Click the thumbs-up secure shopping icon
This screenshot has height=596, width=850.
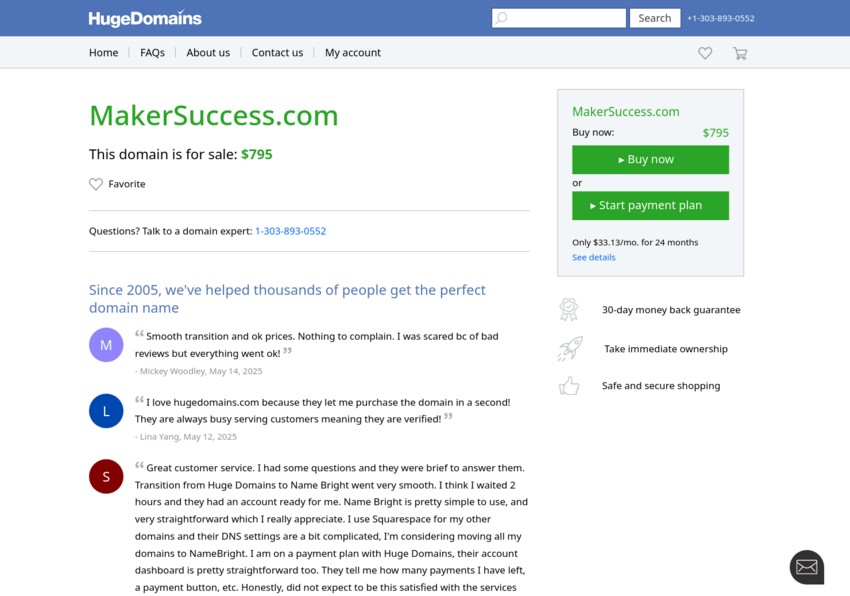click(569, 386)
